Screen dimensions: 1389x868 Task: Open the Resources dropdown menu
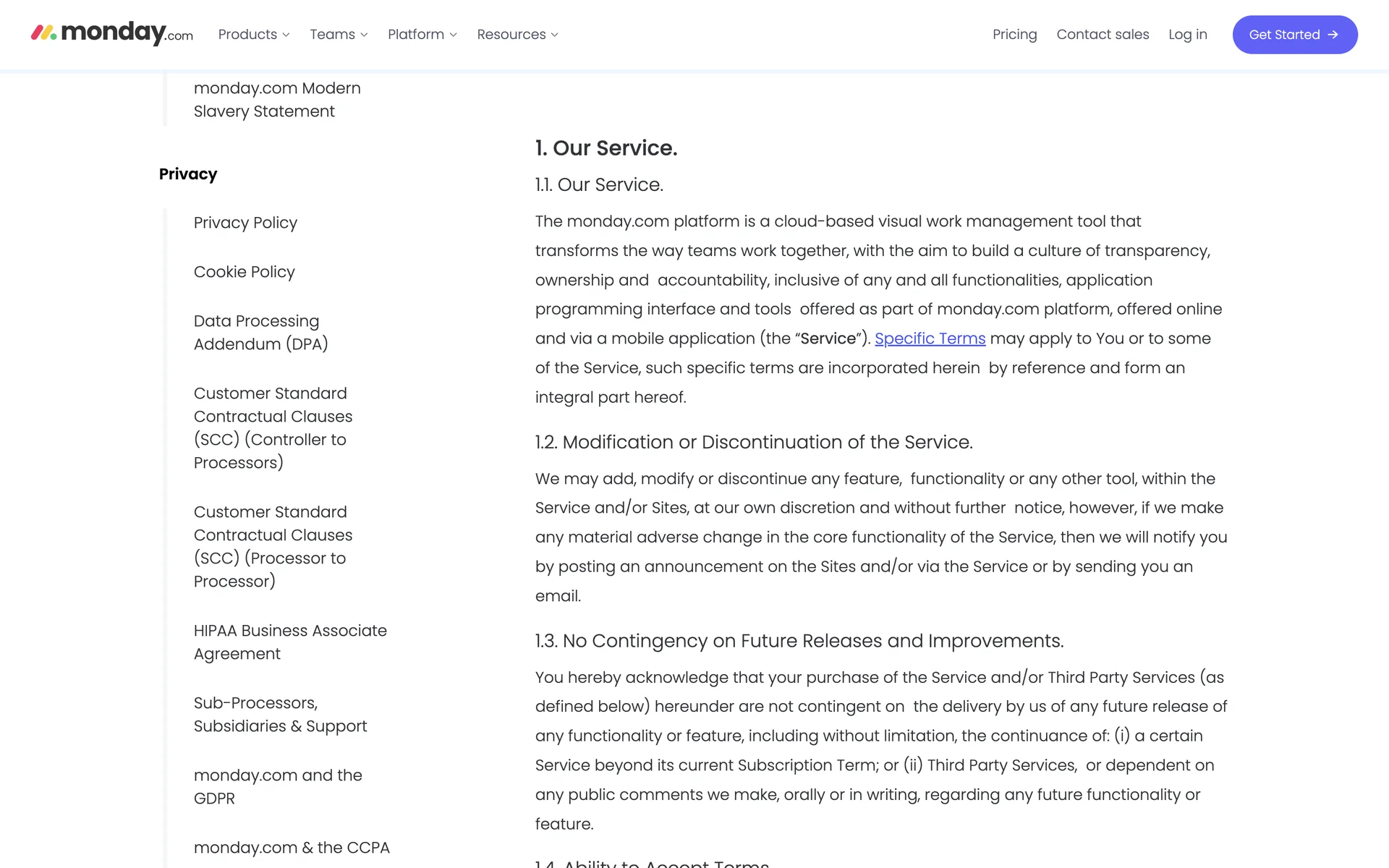pyautogui.click(x=517, y=35)
